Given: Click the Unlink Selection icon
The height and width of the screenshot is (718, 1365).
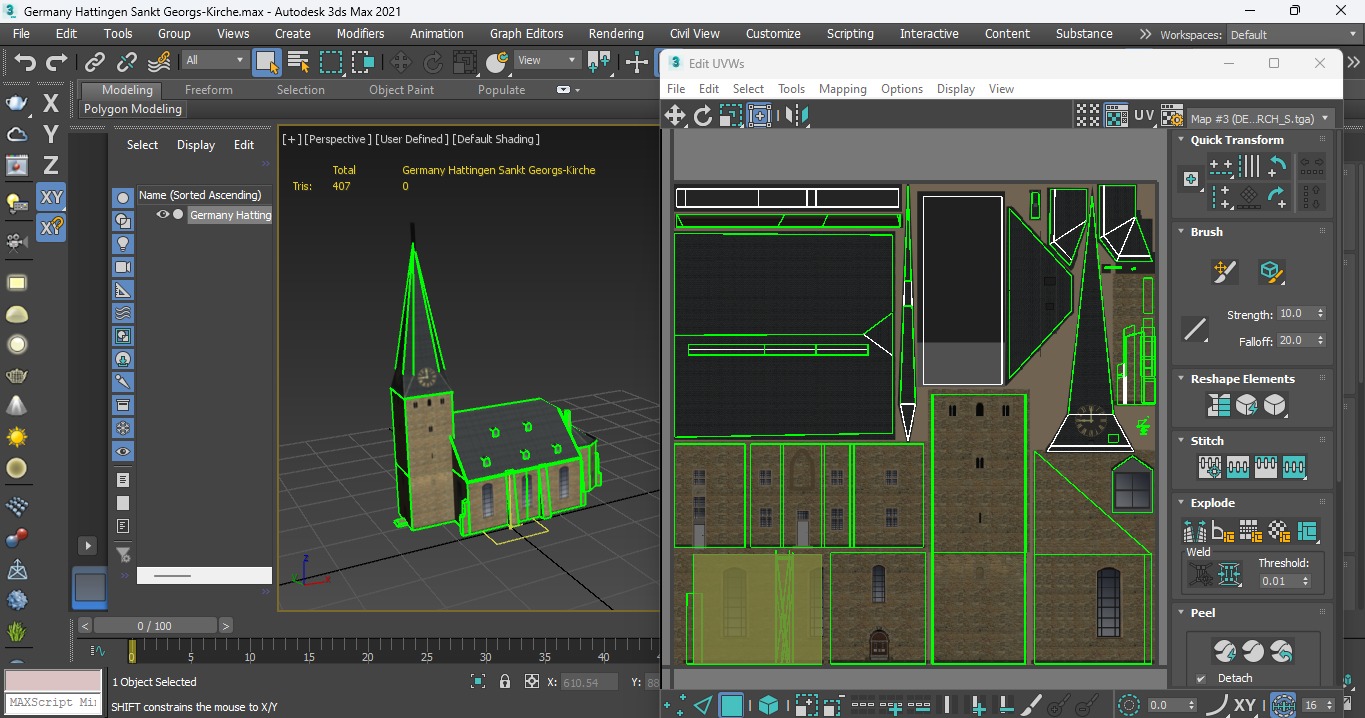Looking at the screenshot, I should [x=127, y=62].
